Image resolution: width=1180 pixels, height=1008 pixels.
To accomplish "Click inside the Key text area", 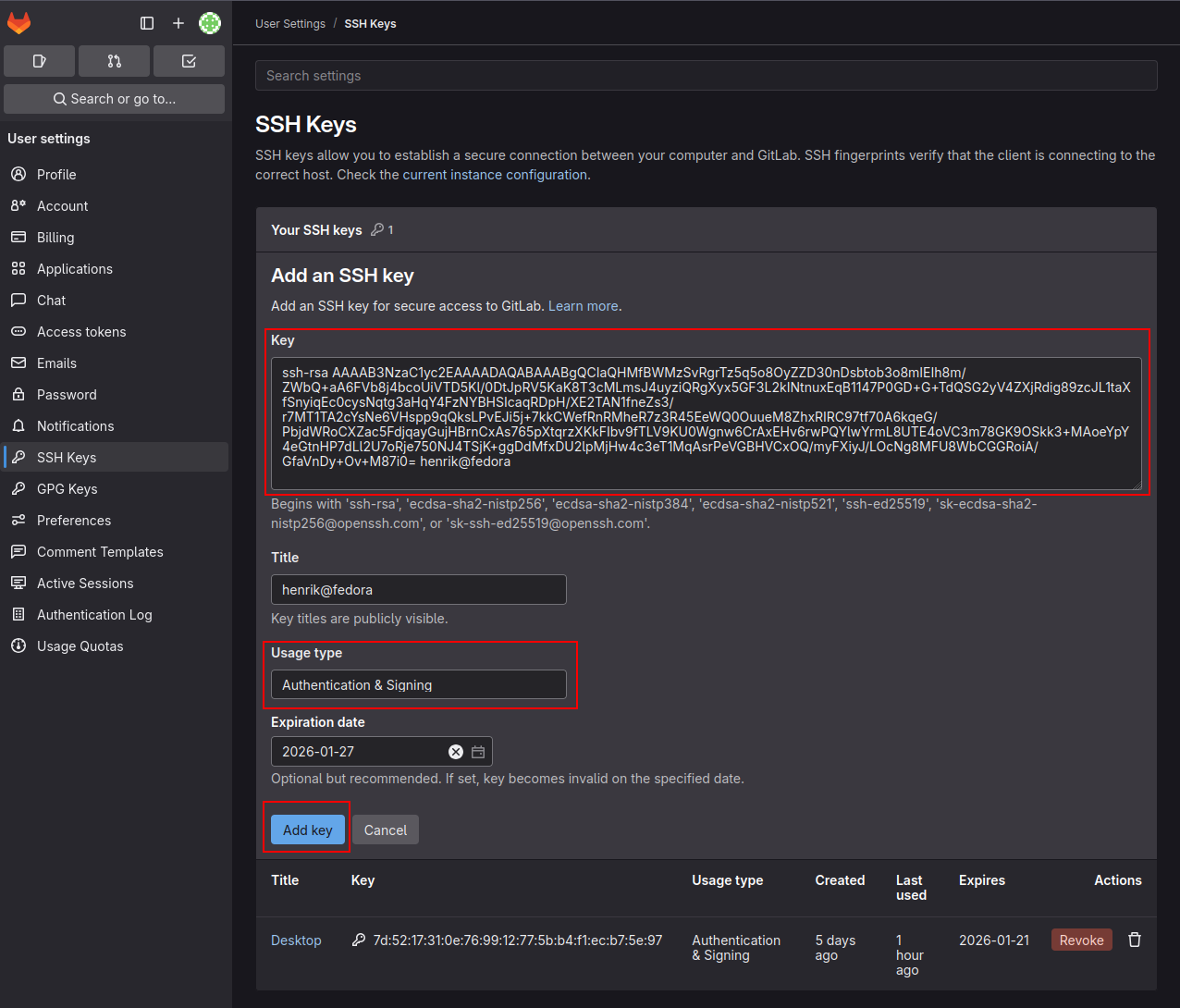I will coord(707,424).
